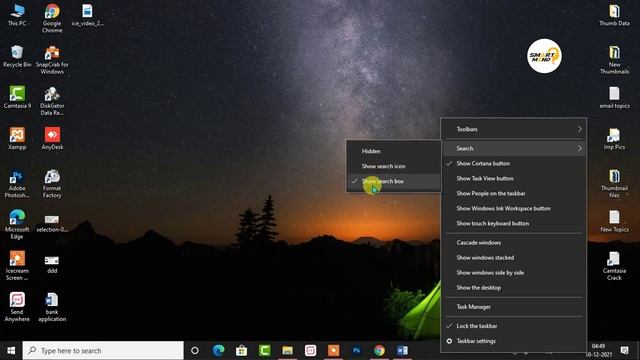Open Thumb Data folder icon
This screenshot has height=360, width=640.
(614, 16)
